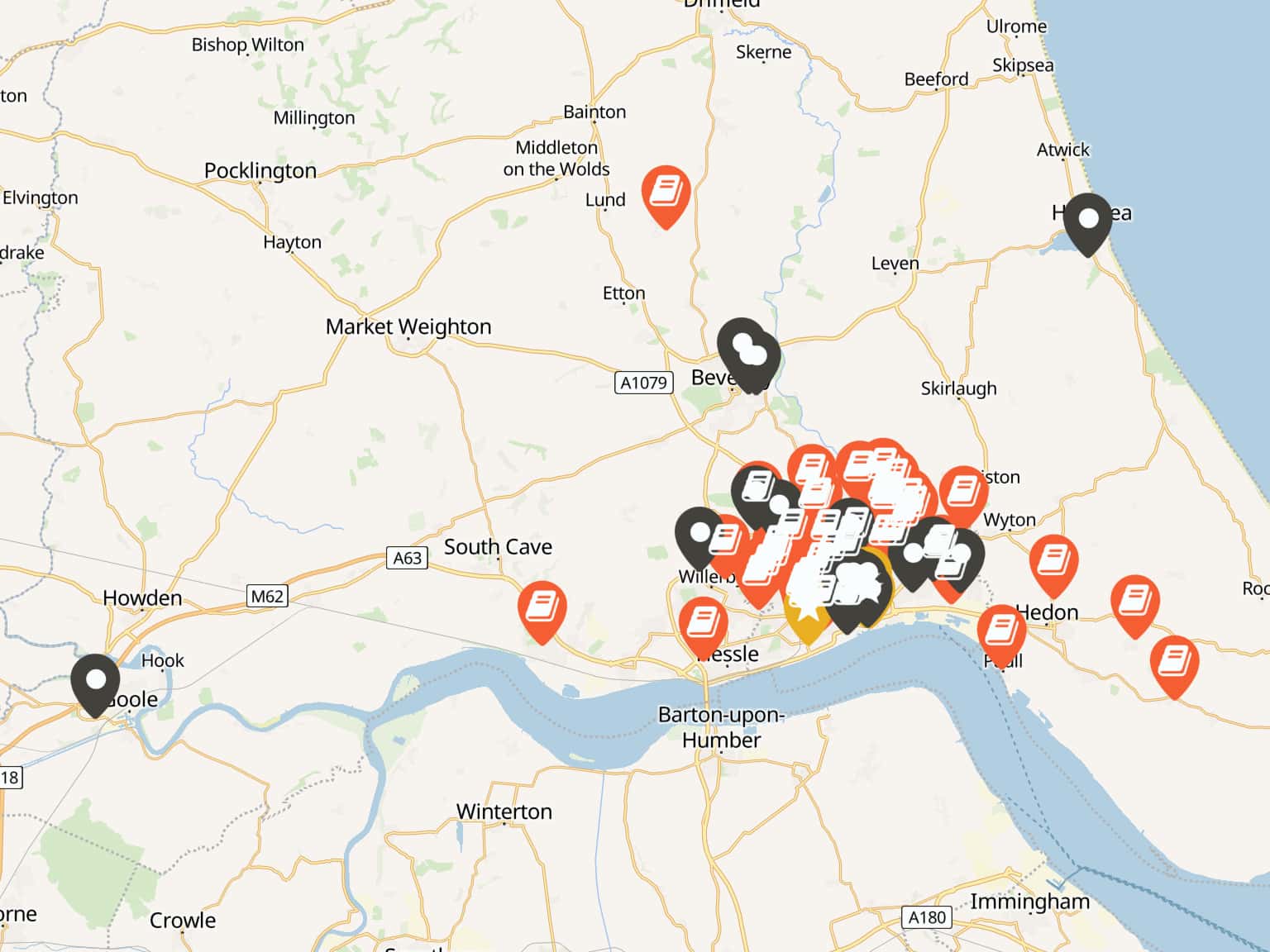Click the M62 motorway label
Image resolution: width=1270 pixels, height=952 pixels.
(x=267, y=596)
